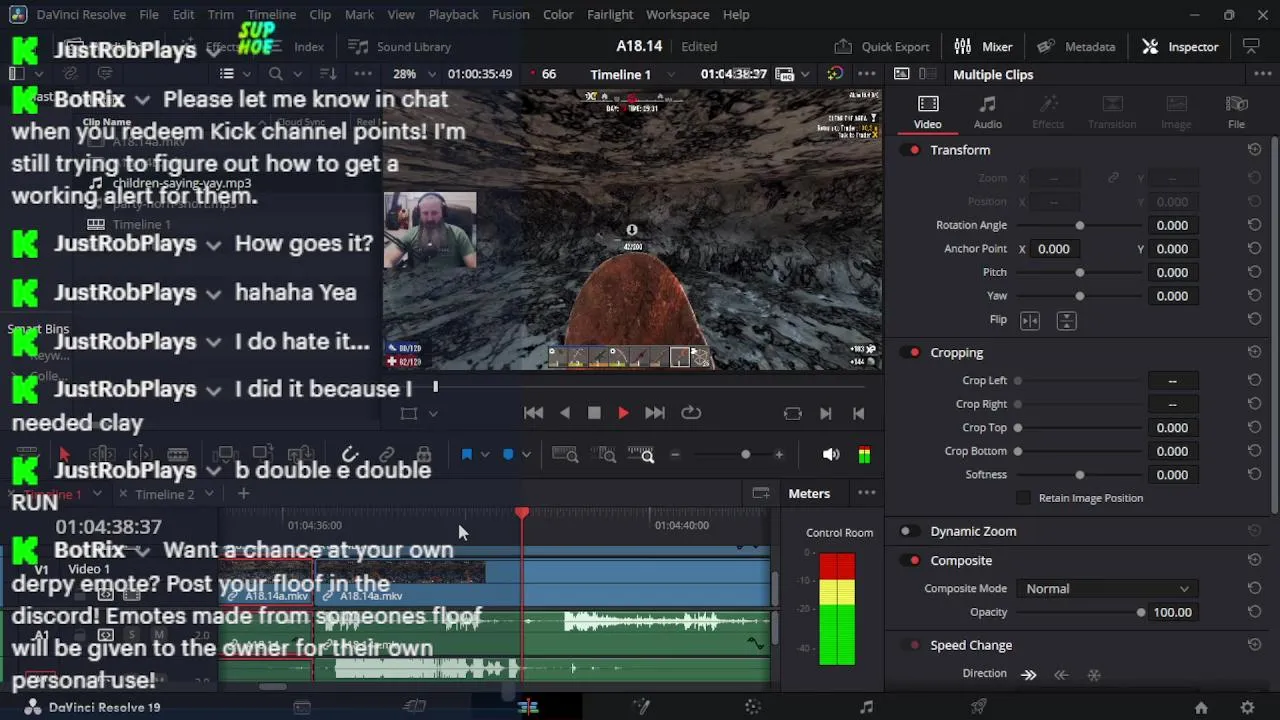1280x720 pixels.
Task: Check Retain Image Position
Action: click(x=1023, y=498)
